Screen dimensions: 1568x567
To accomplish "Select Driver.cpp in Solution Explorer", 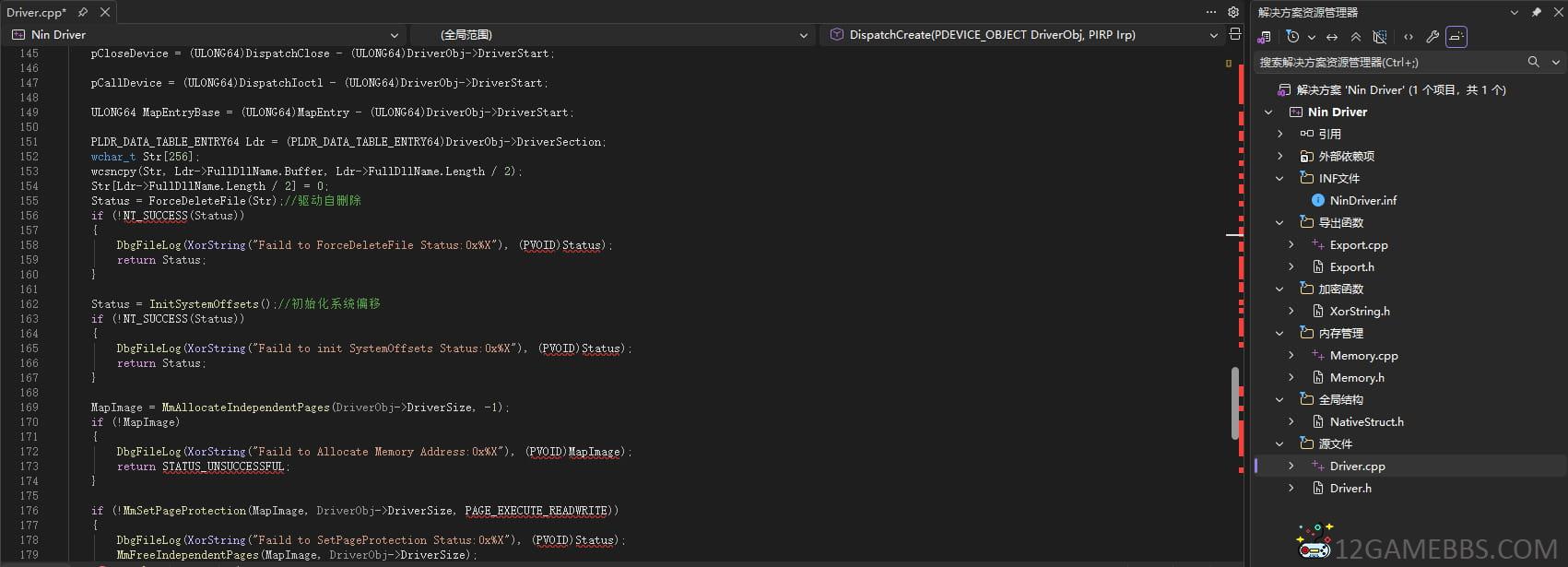I will click(x=1357, y=466).
